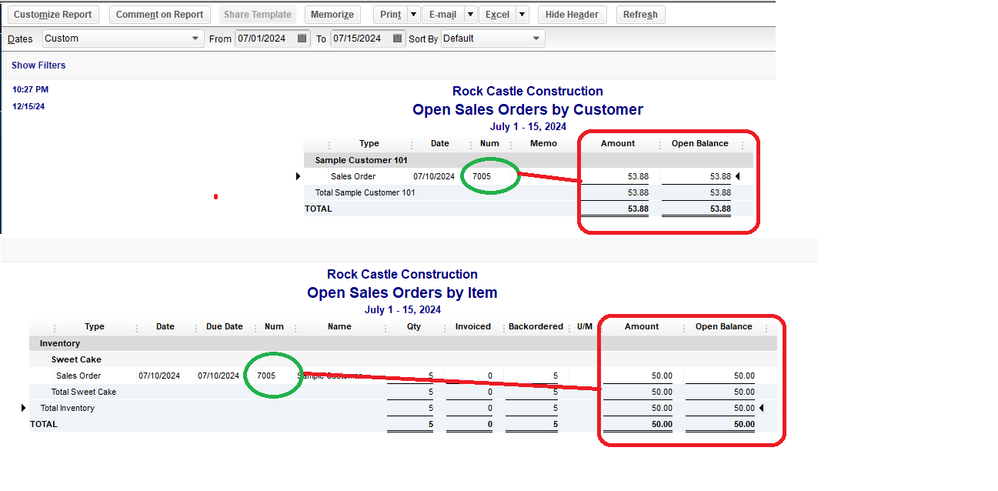Click the U/M column header
Screen dimensions: 998x491
[586, 327]
